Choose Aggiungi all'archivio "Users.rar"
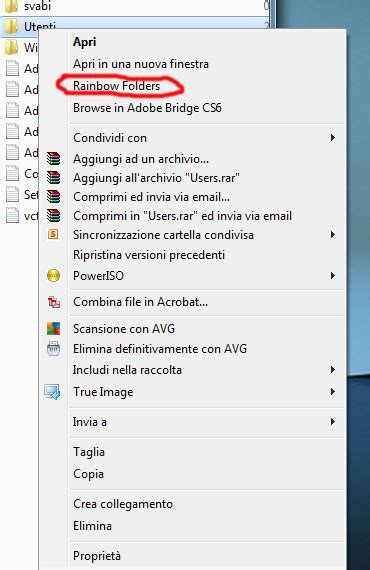 point(156,178)
